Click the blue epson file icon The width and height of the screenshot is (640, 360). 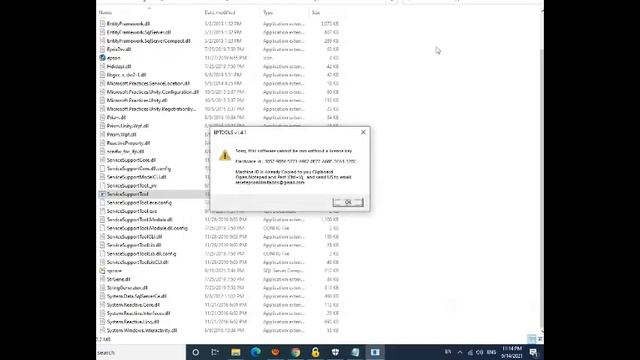[102, 58]
